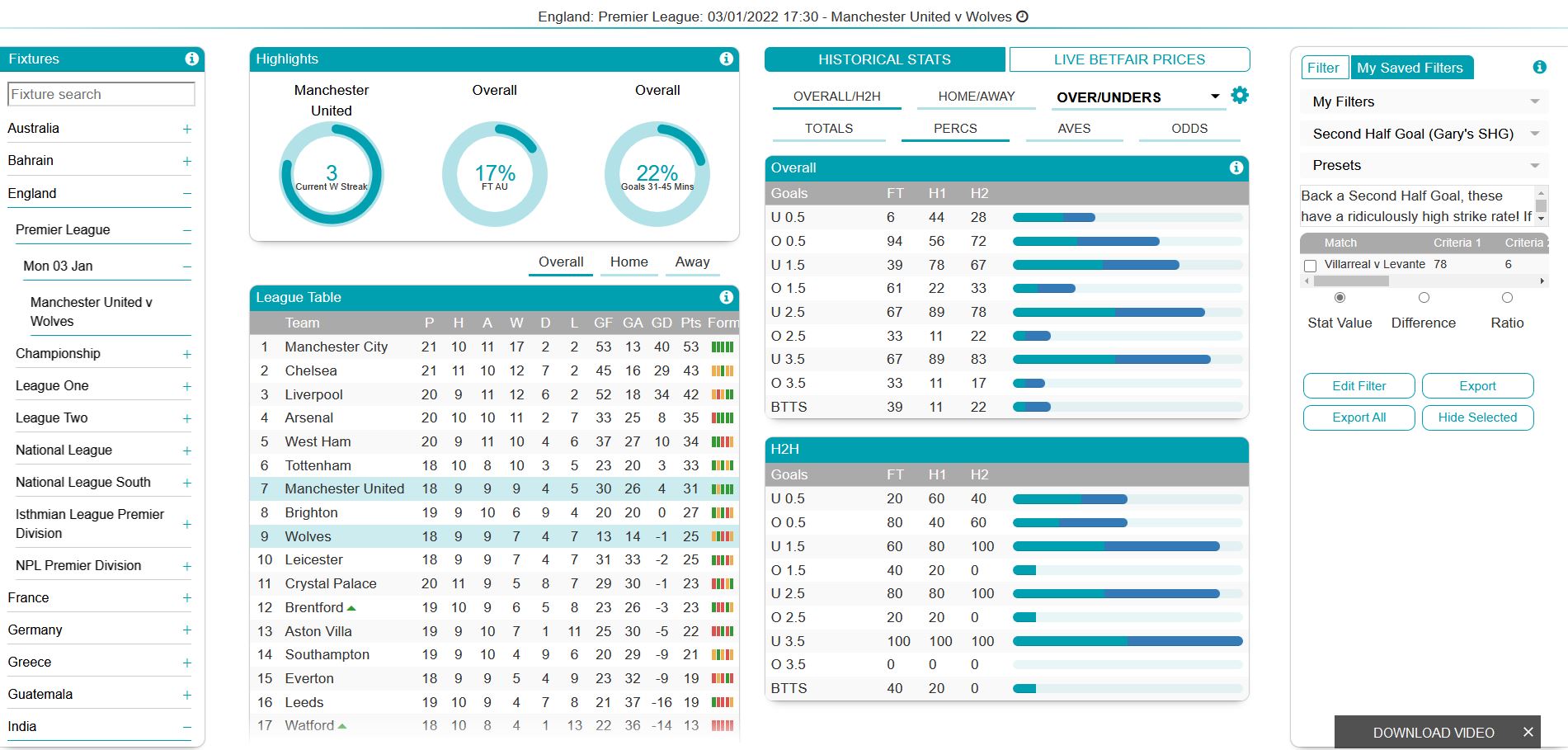The width and height of the screenshot is (1568, 750).
Task: Select the Totals stats tab
Action: click(829, 128)
